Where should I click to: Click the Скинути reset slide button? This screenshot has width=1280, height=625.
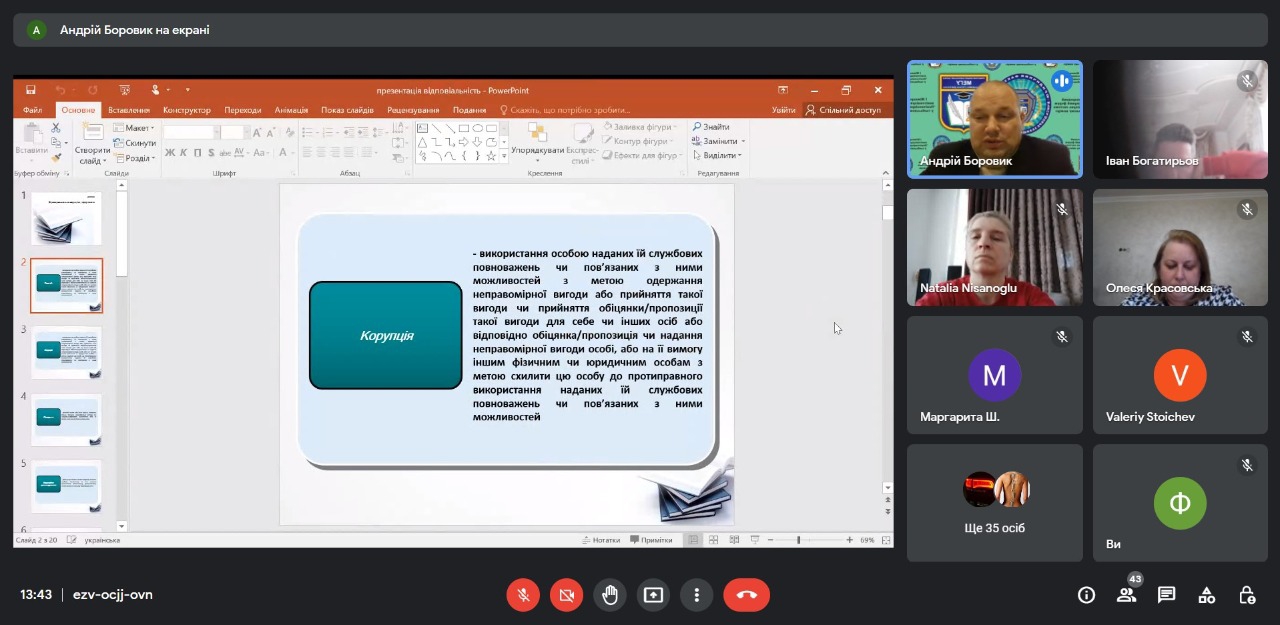135,143
